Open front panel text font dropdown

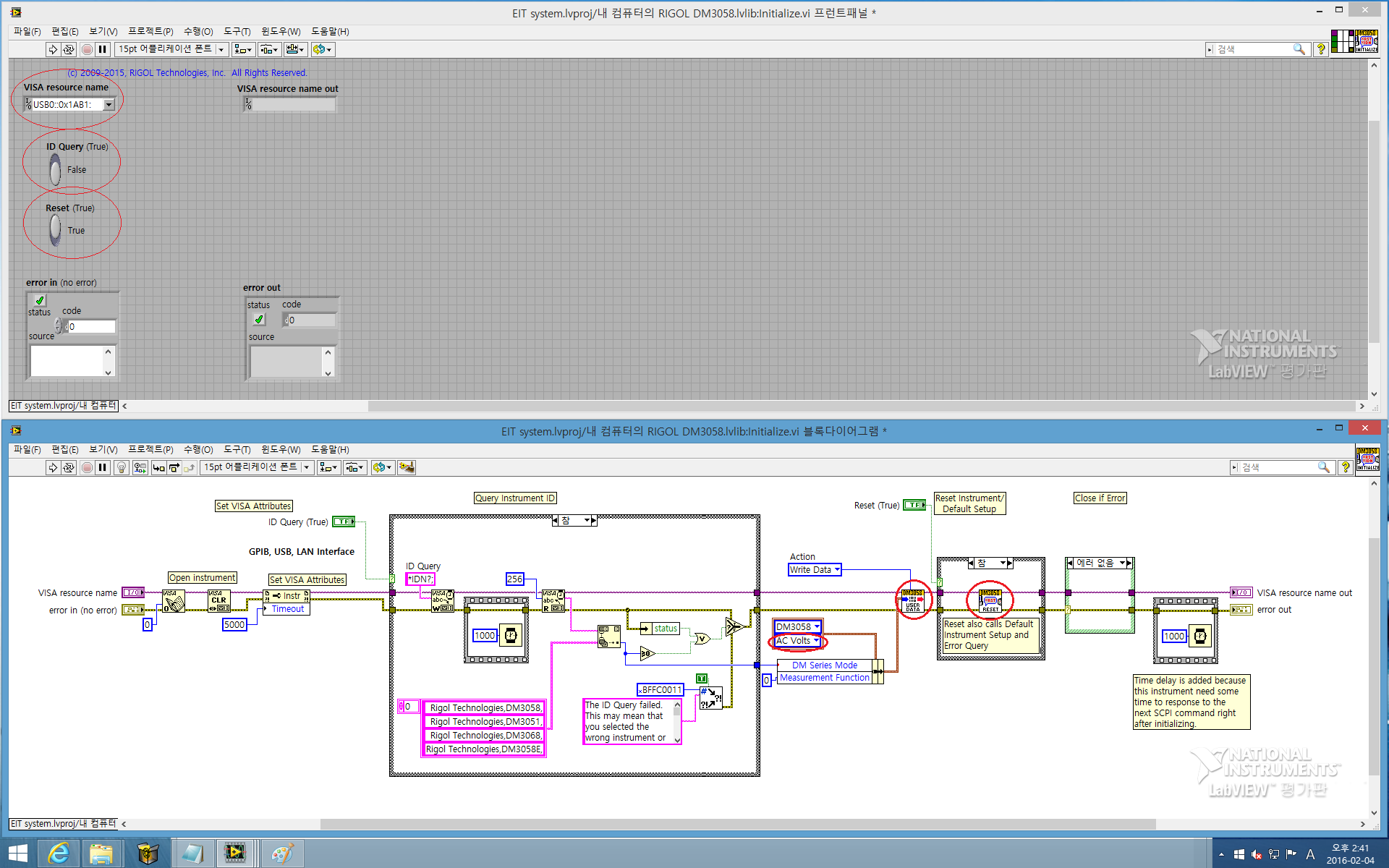tap(171, 49)
